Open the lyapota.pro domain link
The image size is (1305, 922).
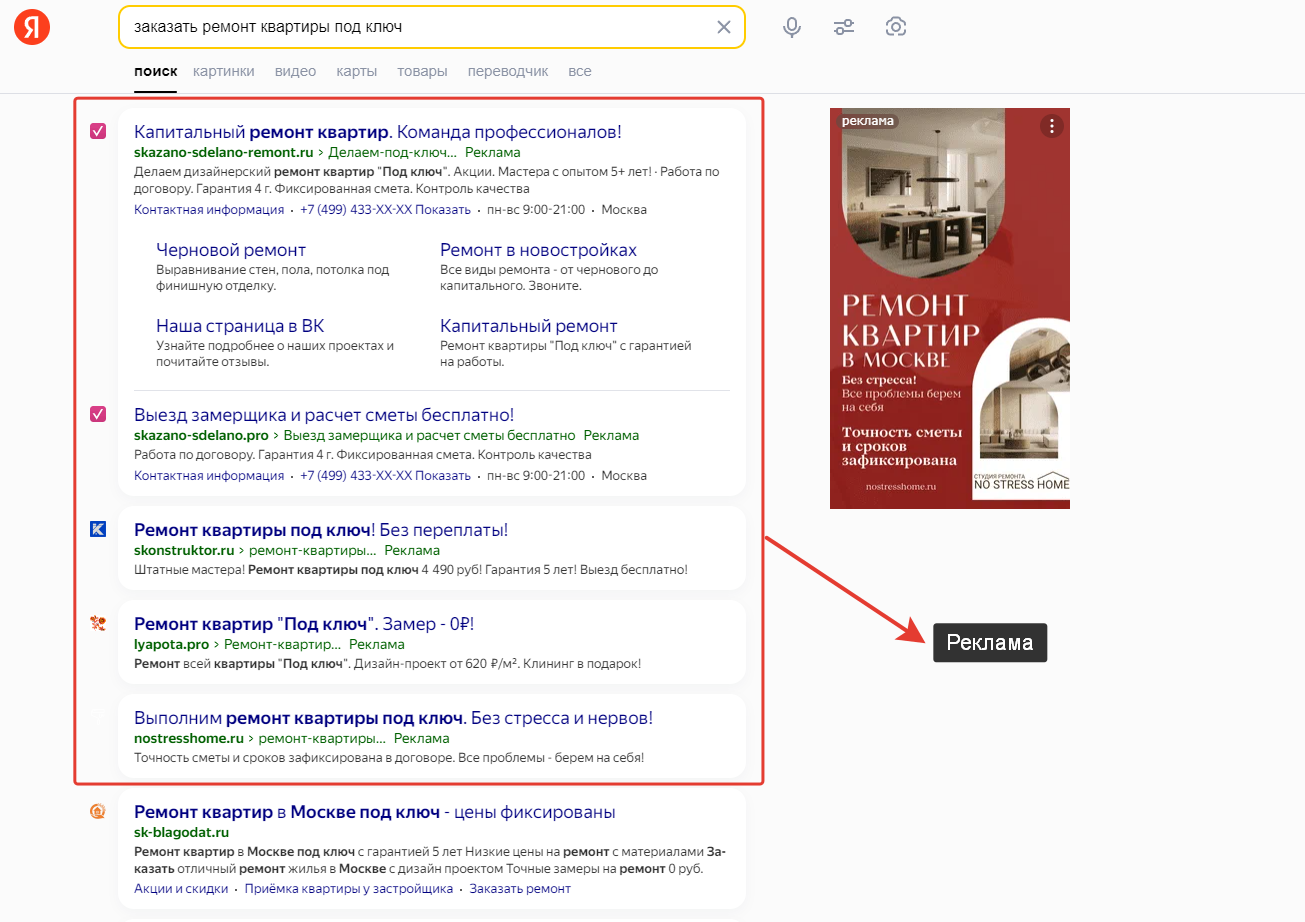[172, 645]
